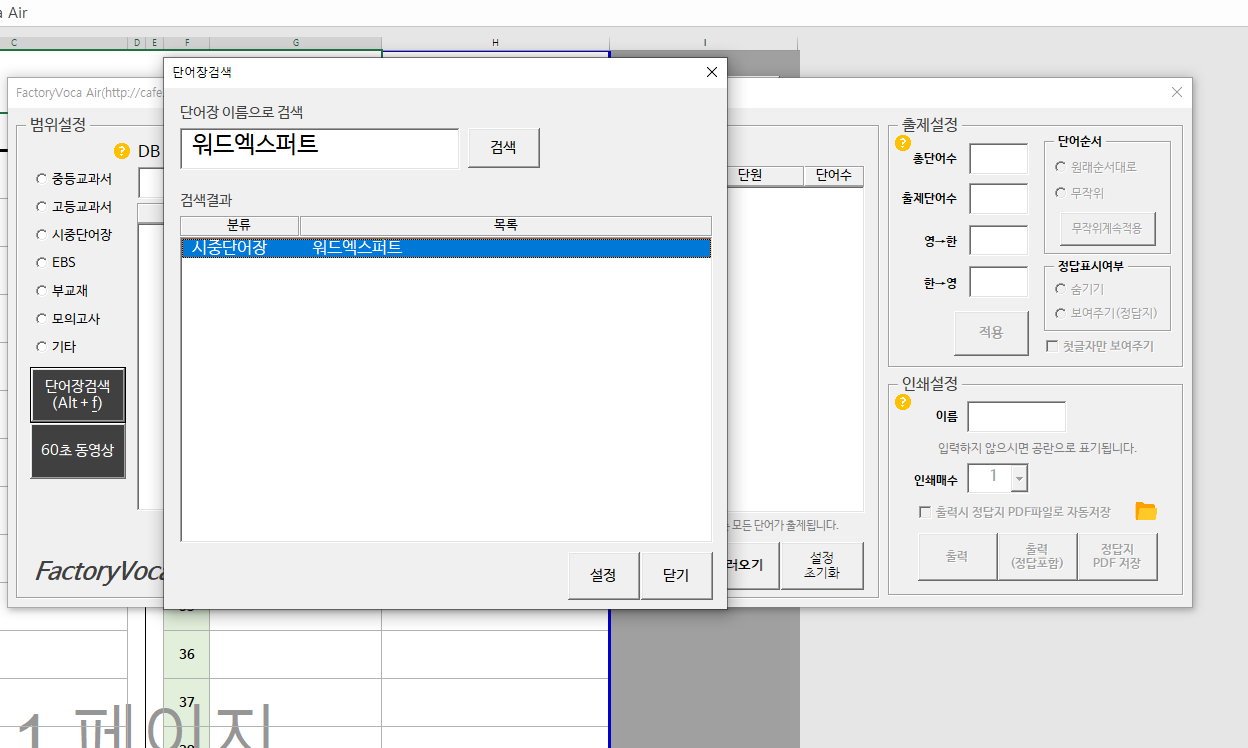Click the 60초 동영상 button

(78, 451)
